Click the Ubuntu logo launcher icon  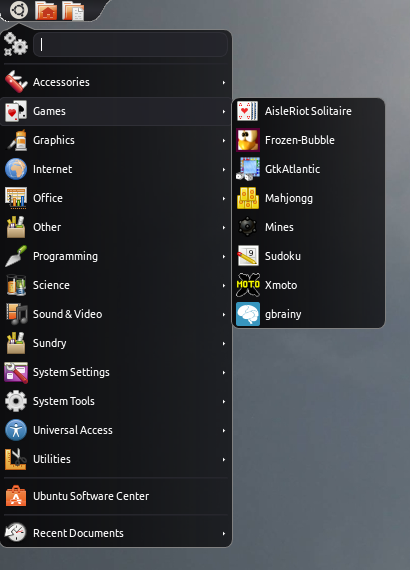tap(19, 10)
